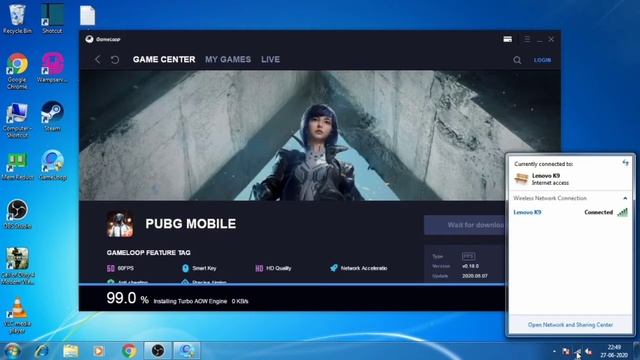Image resolution: width=640 pixels, height=360 pixels.
Task: Select Google Chrome desktop shortcut
Action: click(x=17, y=71)
